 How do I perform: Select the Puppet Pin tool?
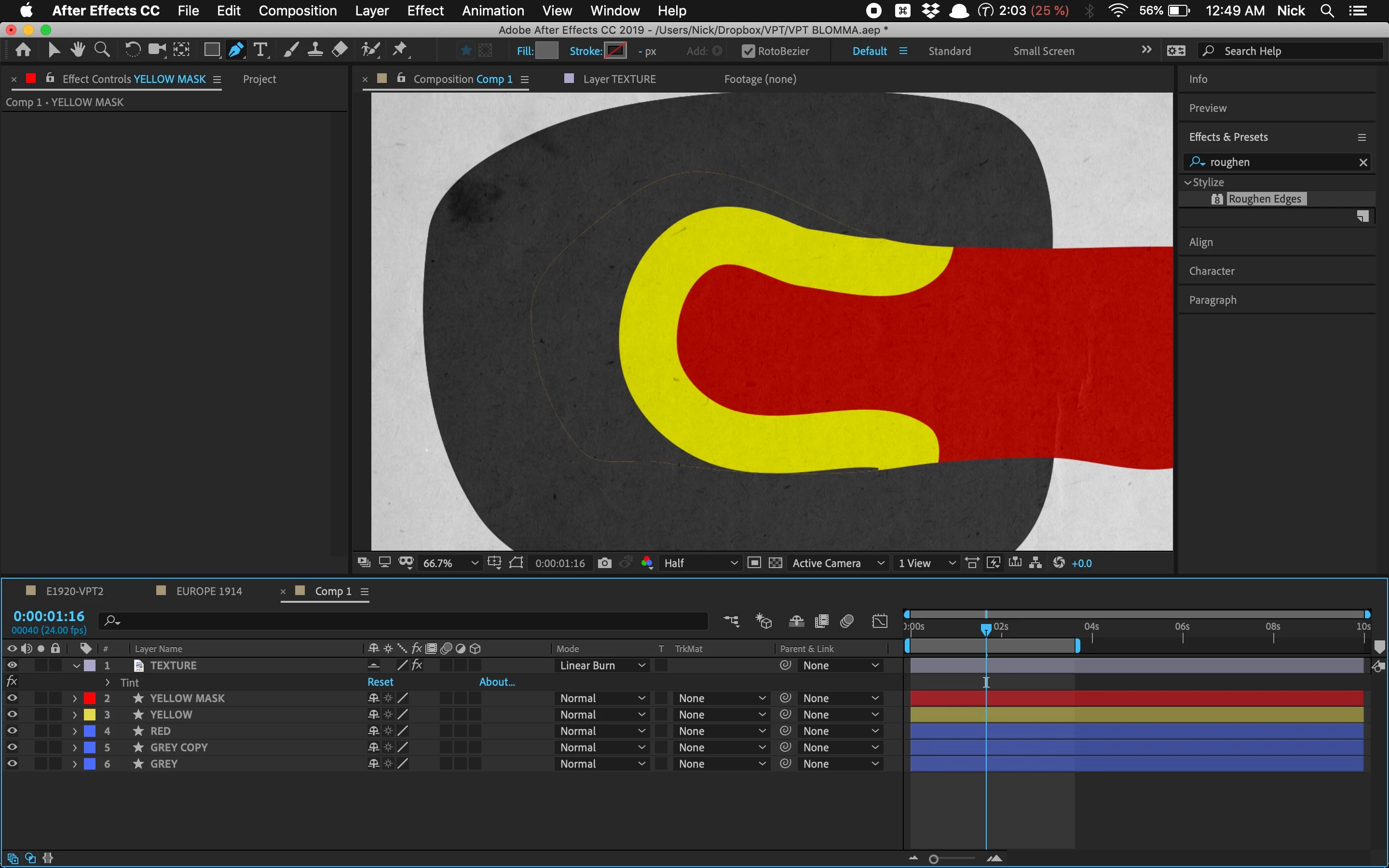pos(400,51)
